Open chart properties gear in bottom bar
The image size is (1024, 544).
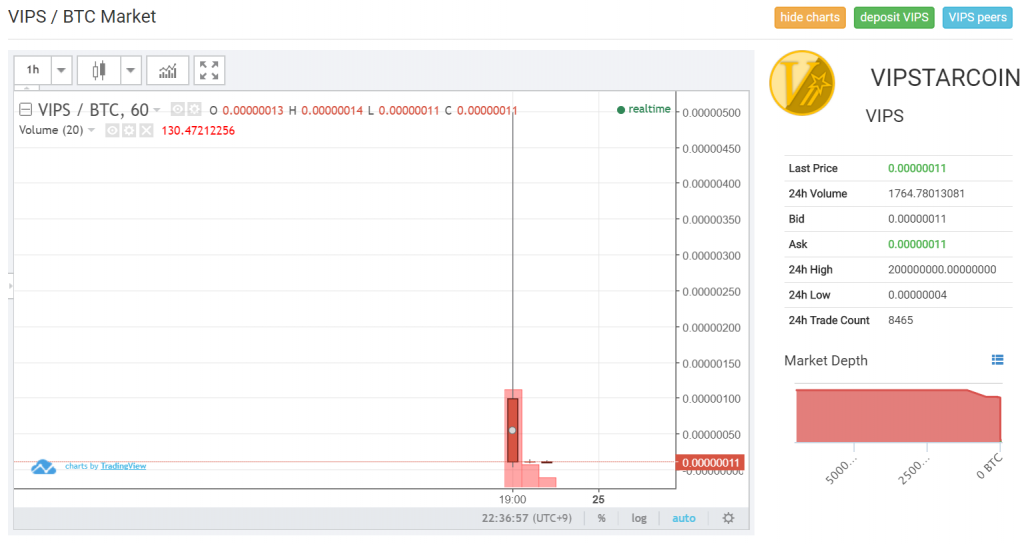[728, 518]
